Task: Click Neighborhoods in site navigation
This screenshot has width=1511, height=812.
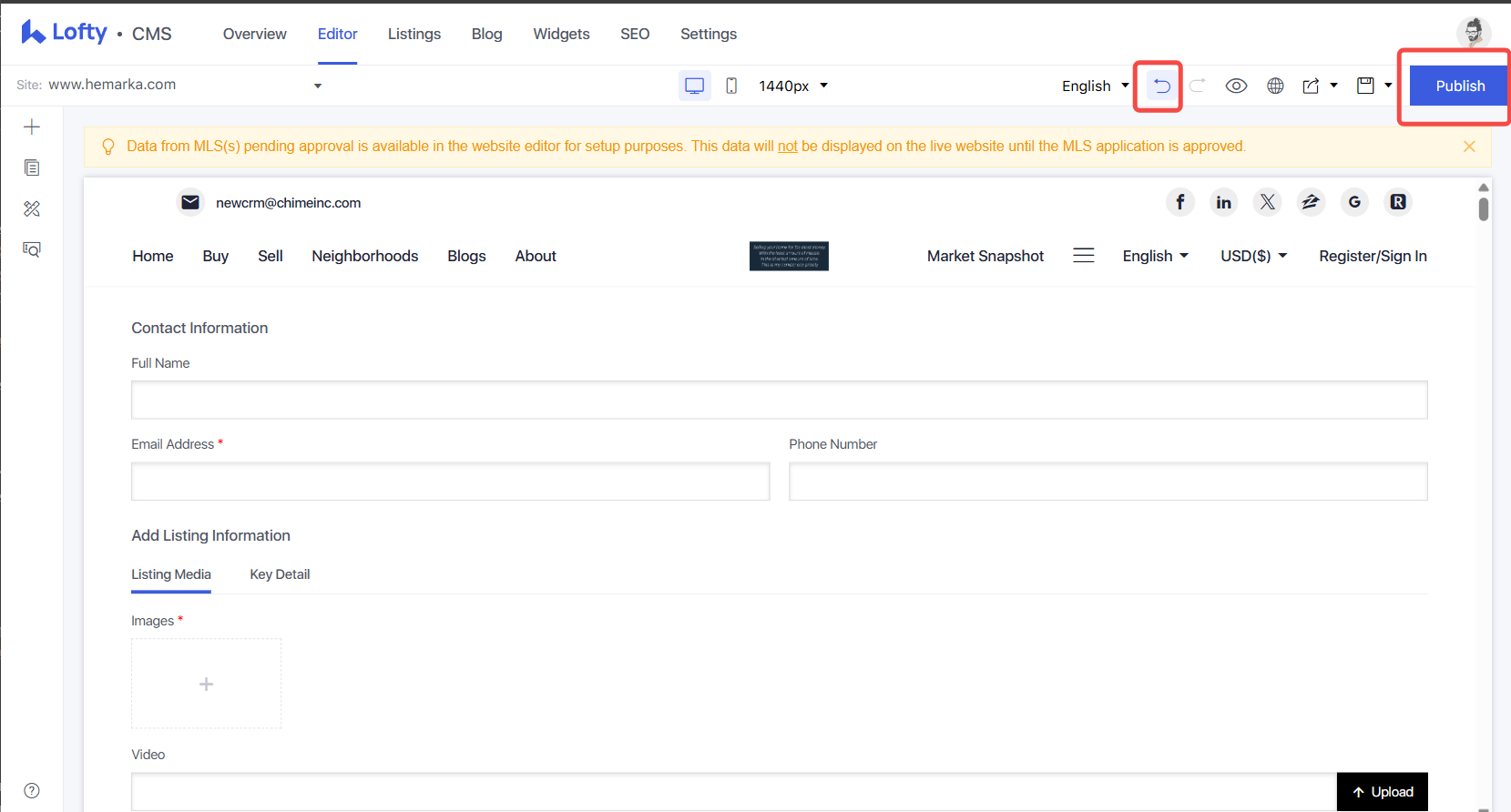Action: [x=365, y=256]
